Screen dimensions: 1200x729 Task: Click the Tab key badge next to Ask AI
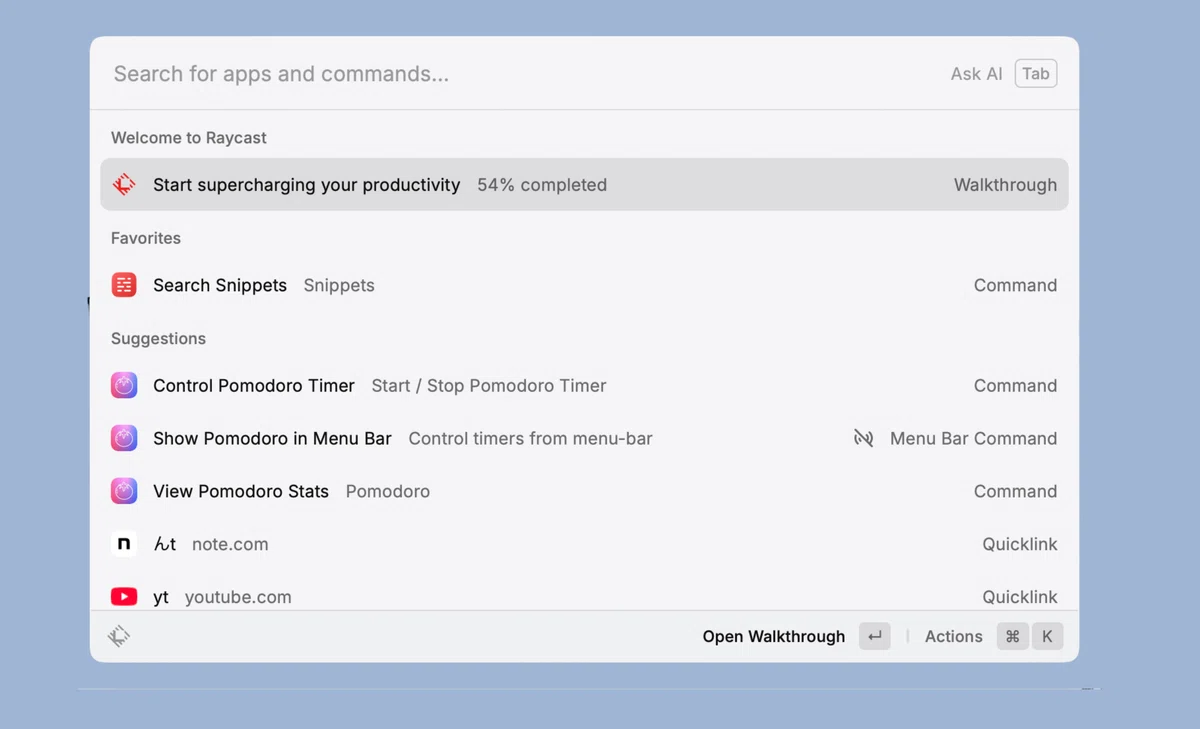[x=1036, y=74]
